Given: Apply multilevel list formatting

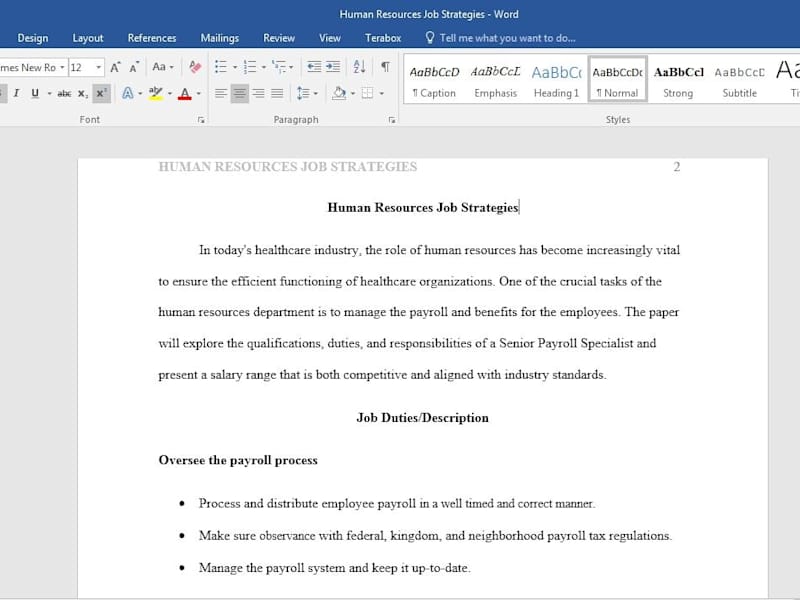Looking at the screenshot, I should [x=279, y=67].
